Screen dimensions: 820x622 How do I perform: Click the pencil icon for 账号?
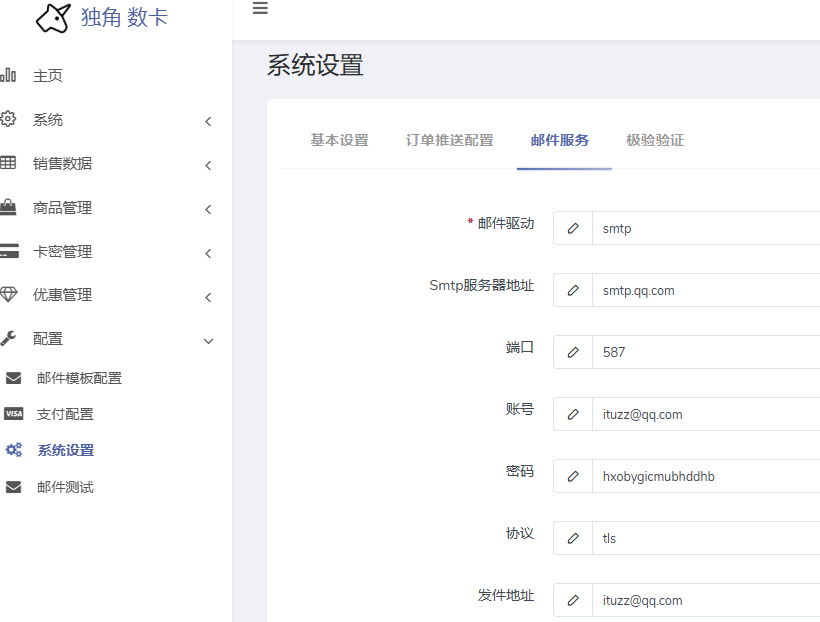coord(573,414)
